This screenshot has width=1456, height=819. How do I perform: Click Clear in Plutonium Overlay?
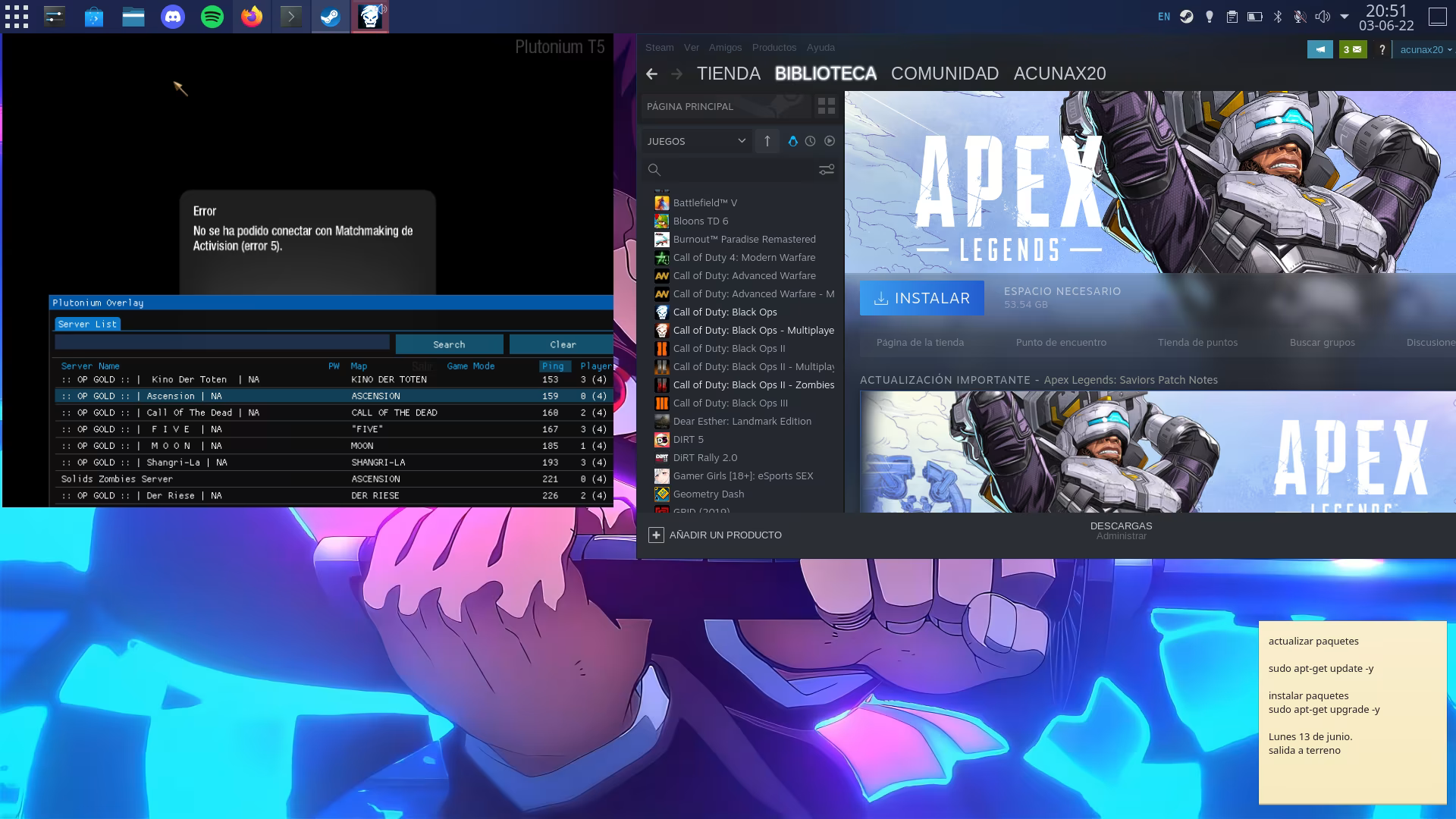tap(562, 344)
